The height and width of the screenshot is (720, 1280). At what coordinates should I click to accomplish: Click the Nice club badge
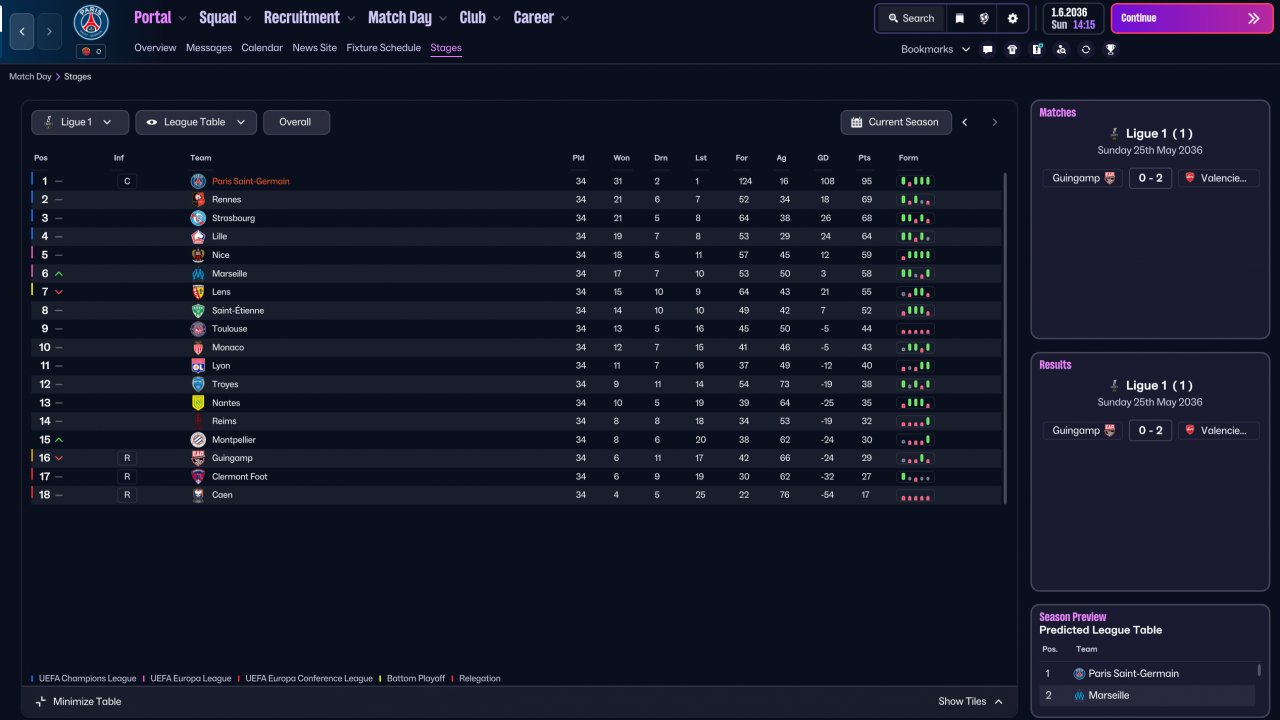(x=198, y=255)
